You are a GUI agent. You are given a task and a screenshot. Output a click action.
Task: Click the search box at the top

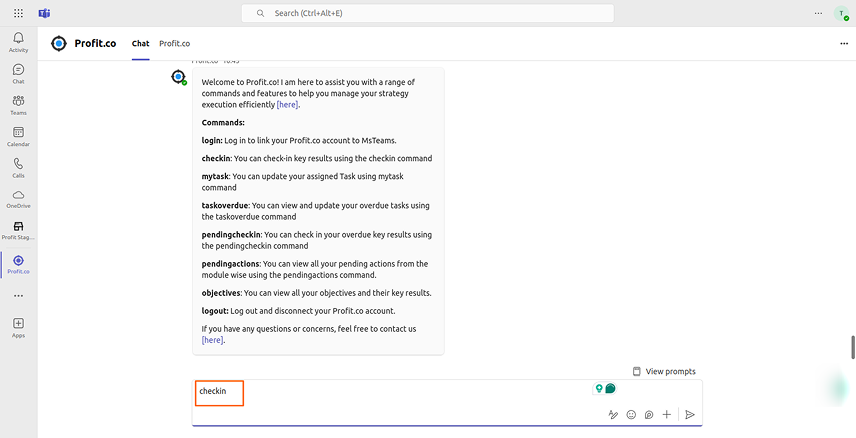coord(427,13)
